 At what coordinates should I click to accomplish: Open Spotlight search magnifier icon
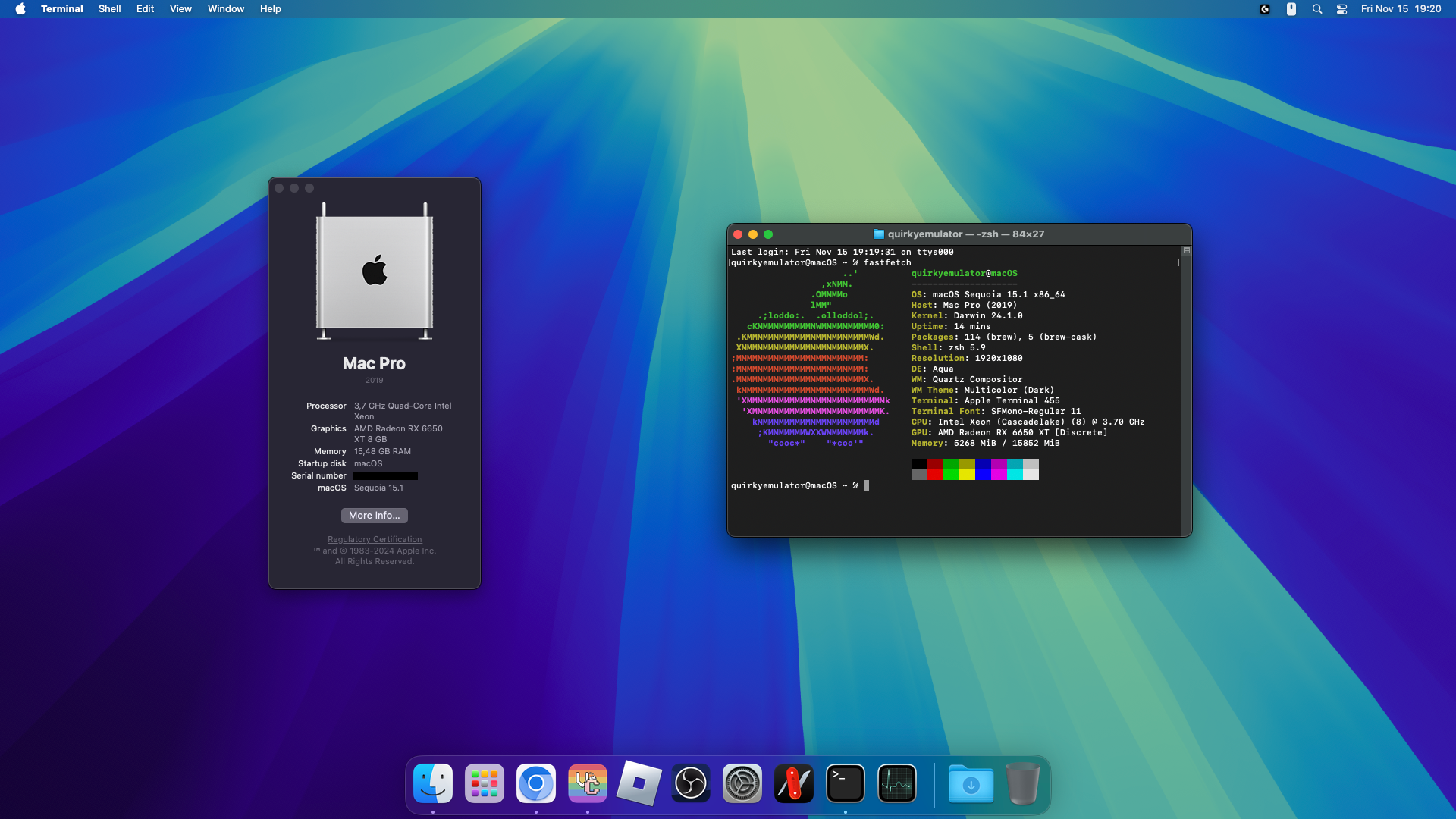pos(1317,9)
